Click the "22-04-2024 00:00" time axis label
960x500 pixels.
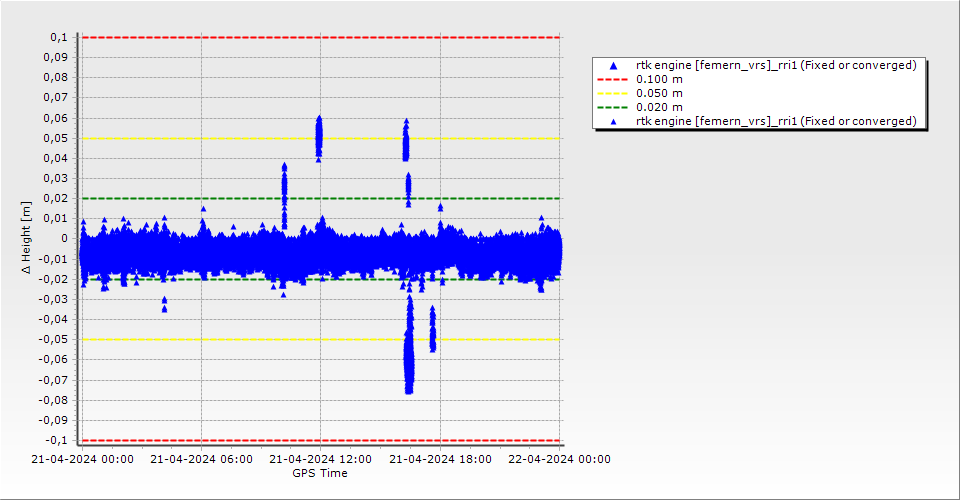pyautogui.click(x=560, y=459)
